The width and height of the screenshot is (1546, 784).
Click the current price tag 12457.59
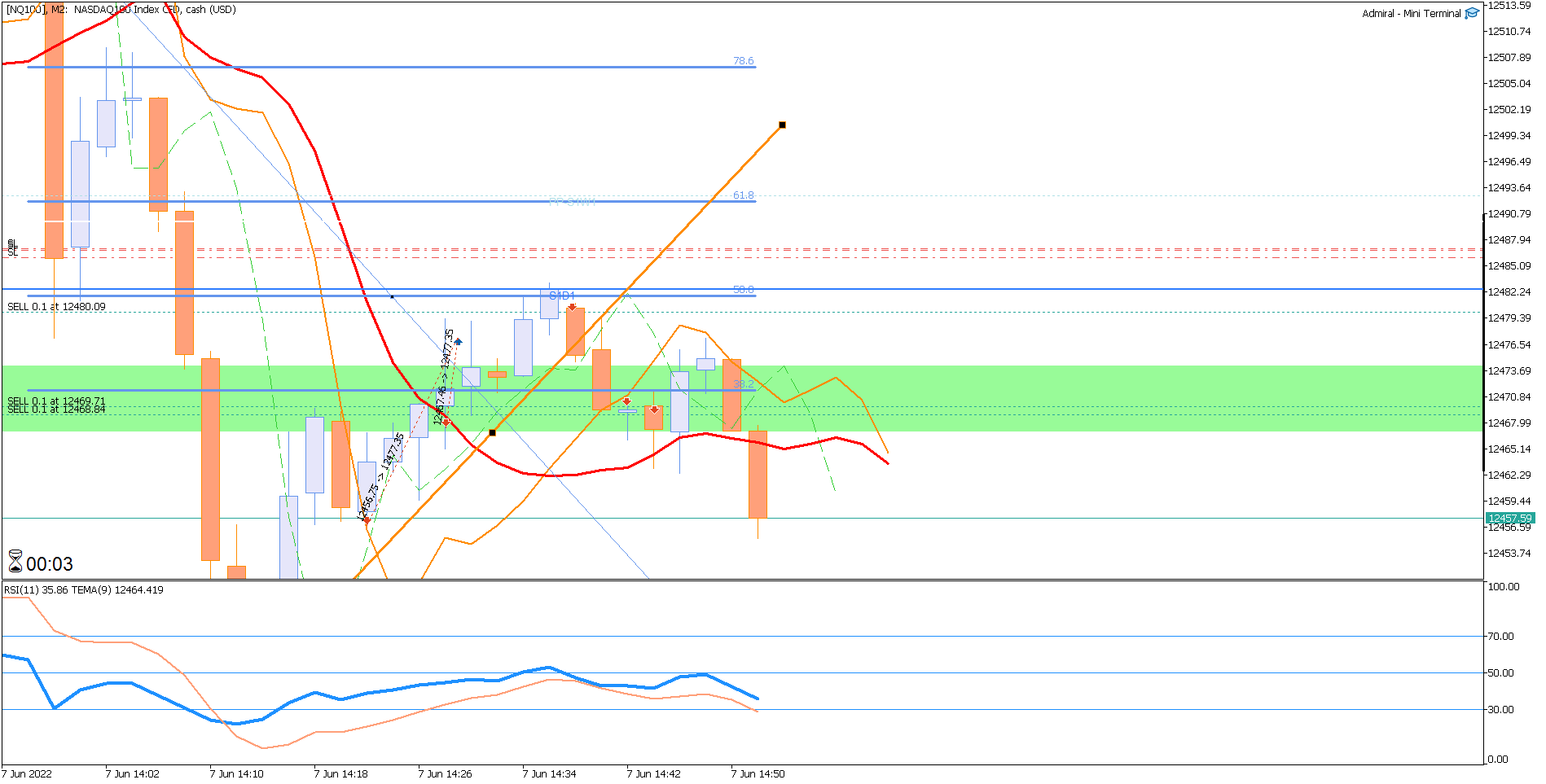[x=1509, y=518]
